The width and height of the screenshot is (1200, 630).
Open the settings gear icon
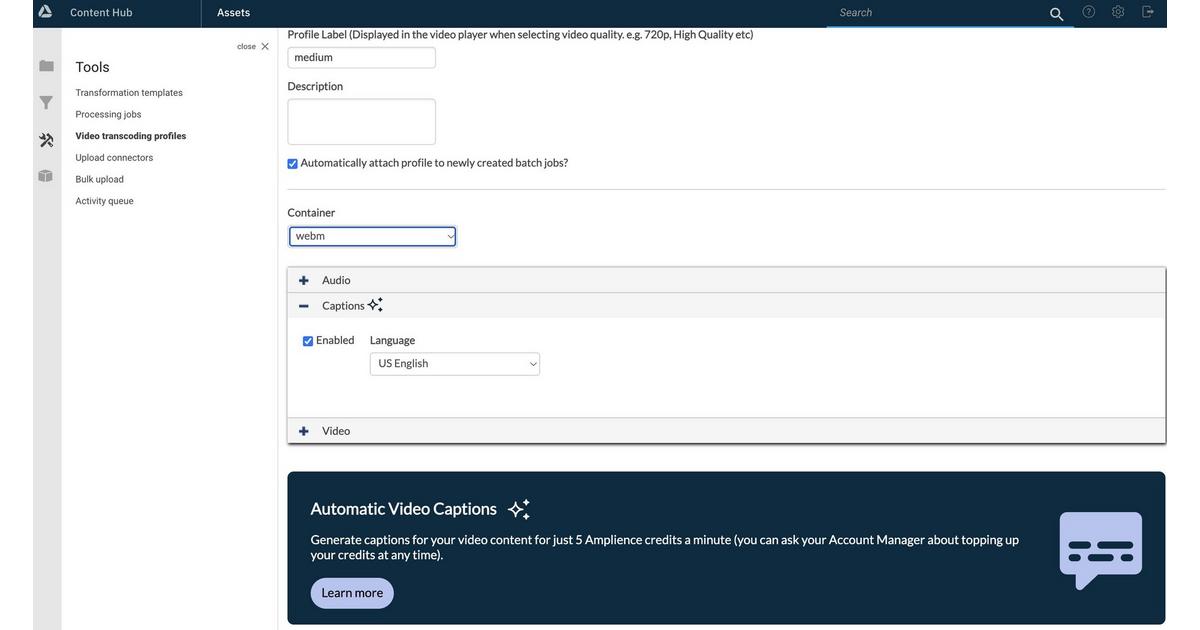[1118, 12]
